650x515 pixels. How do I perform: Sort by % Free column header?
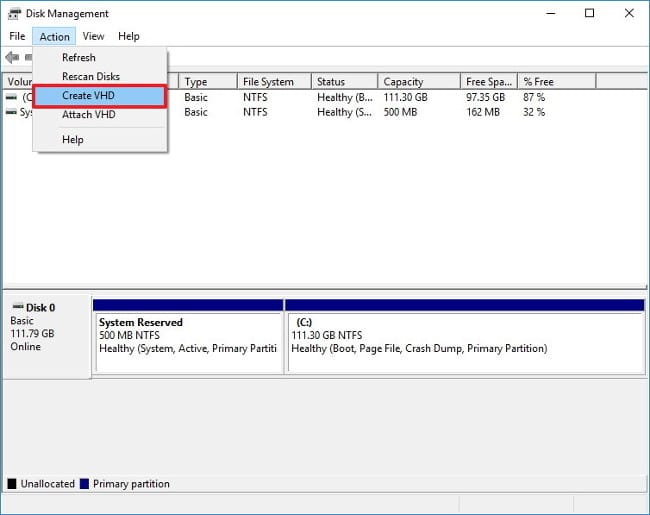pos(557,82)
